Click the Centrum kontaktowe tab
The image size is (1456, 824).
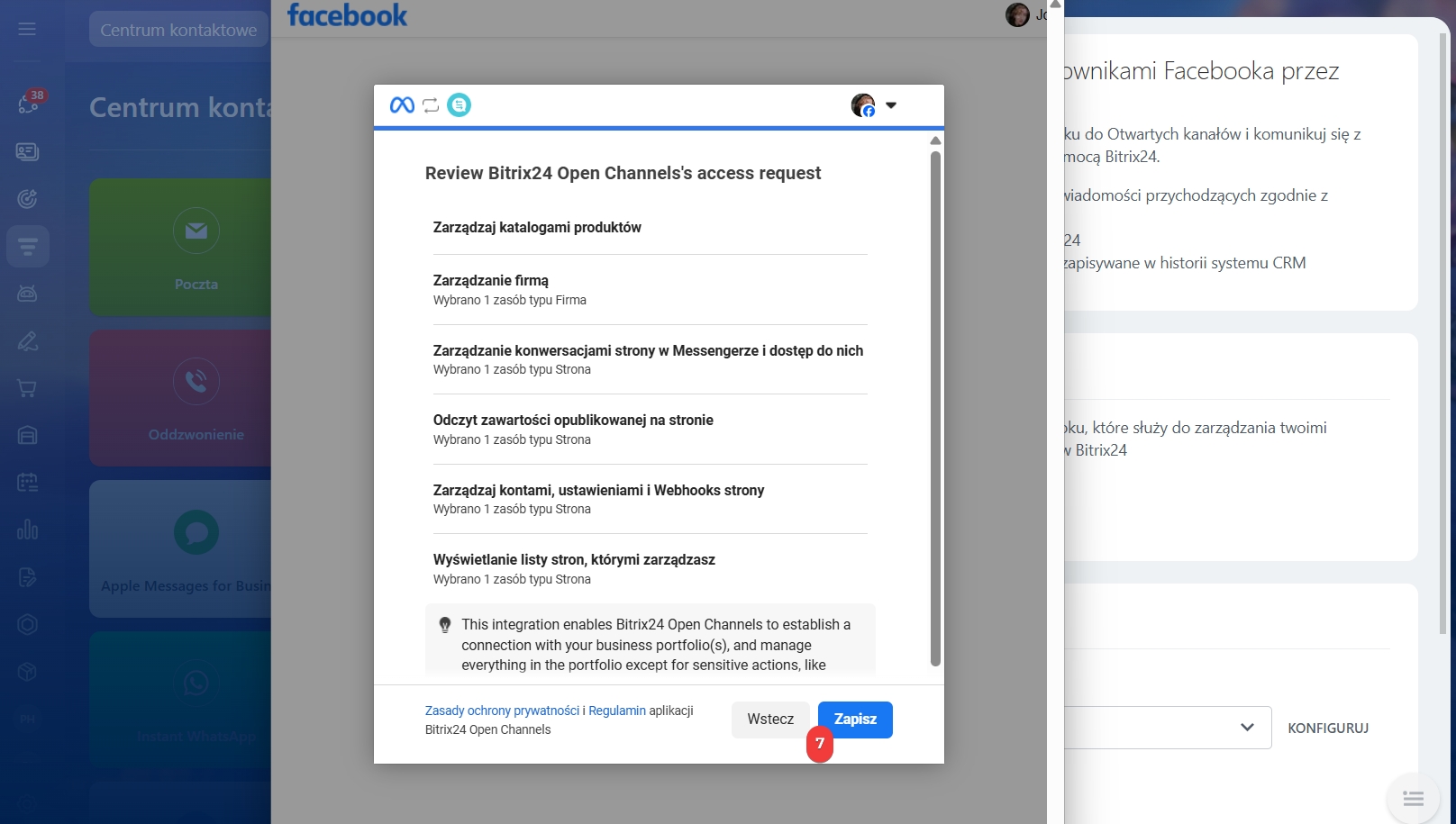point(178,30)
